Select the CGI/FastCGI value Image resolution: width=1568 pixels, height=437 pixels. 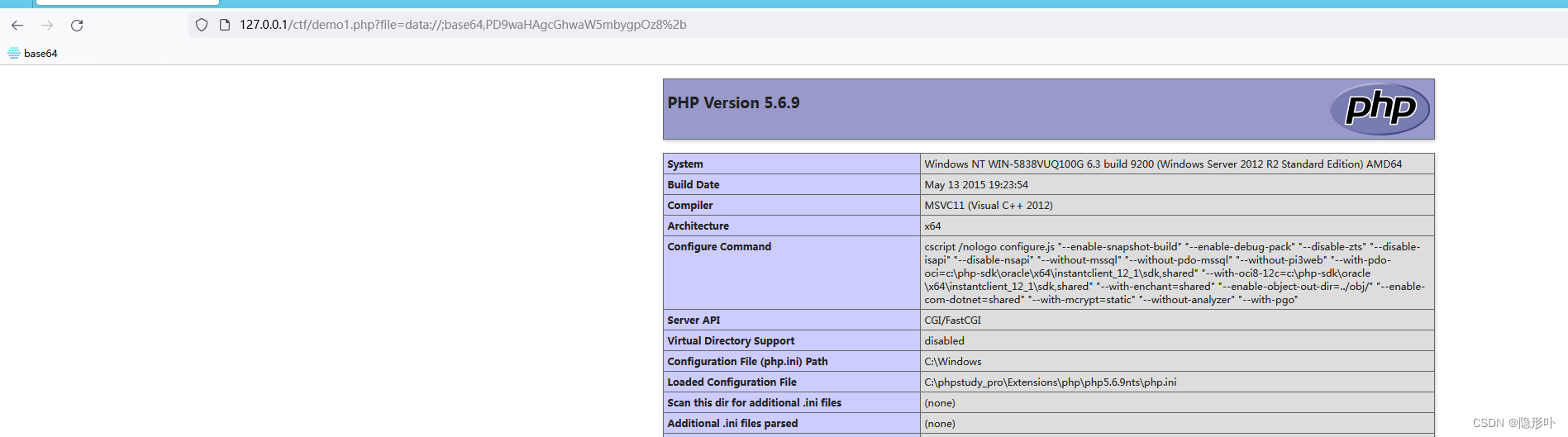click(952, 321)
